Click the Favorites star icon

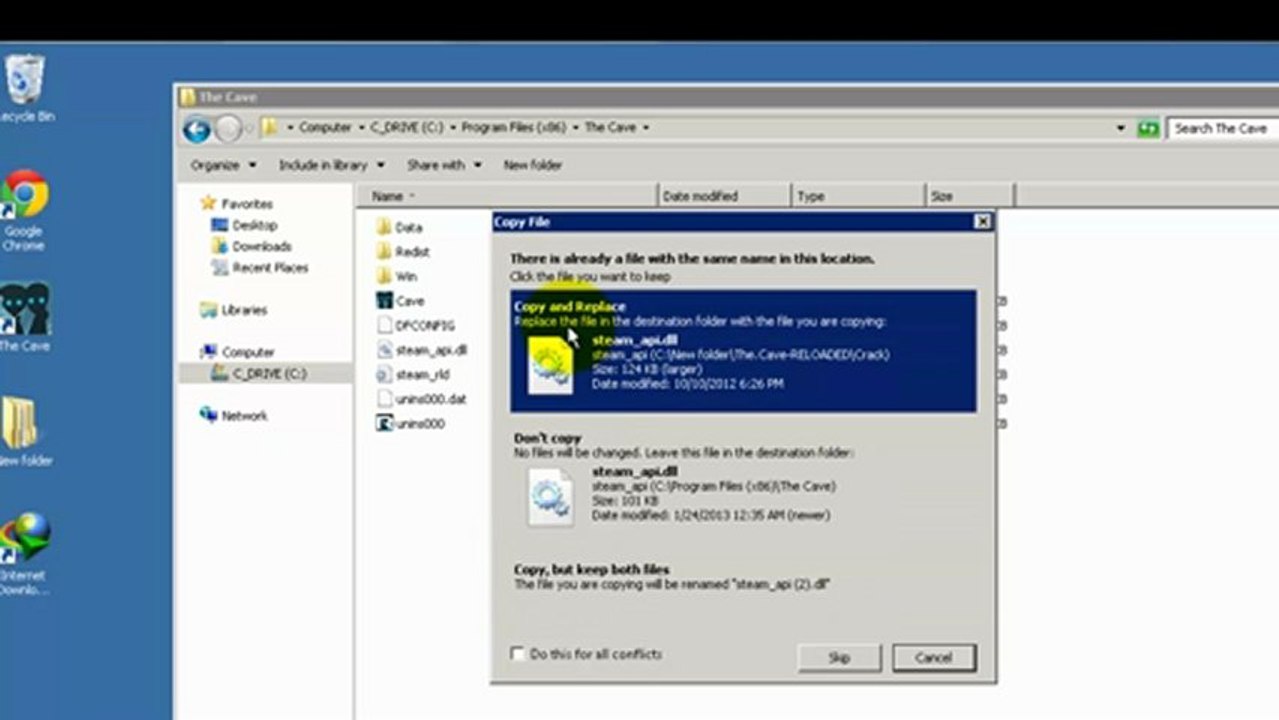[208, 203]
